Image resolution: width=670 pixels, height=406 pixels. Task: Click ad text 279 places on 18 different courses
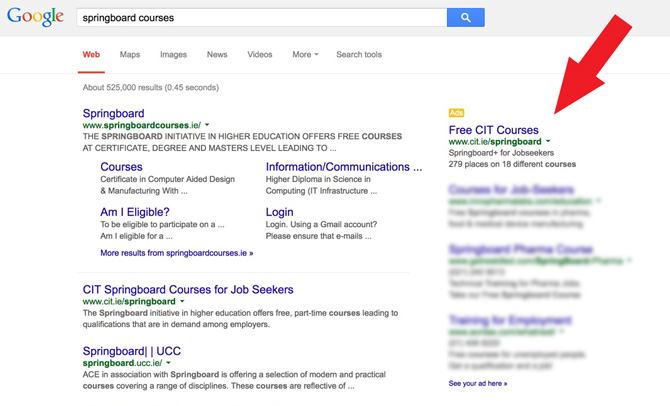[x=512, y=164]
